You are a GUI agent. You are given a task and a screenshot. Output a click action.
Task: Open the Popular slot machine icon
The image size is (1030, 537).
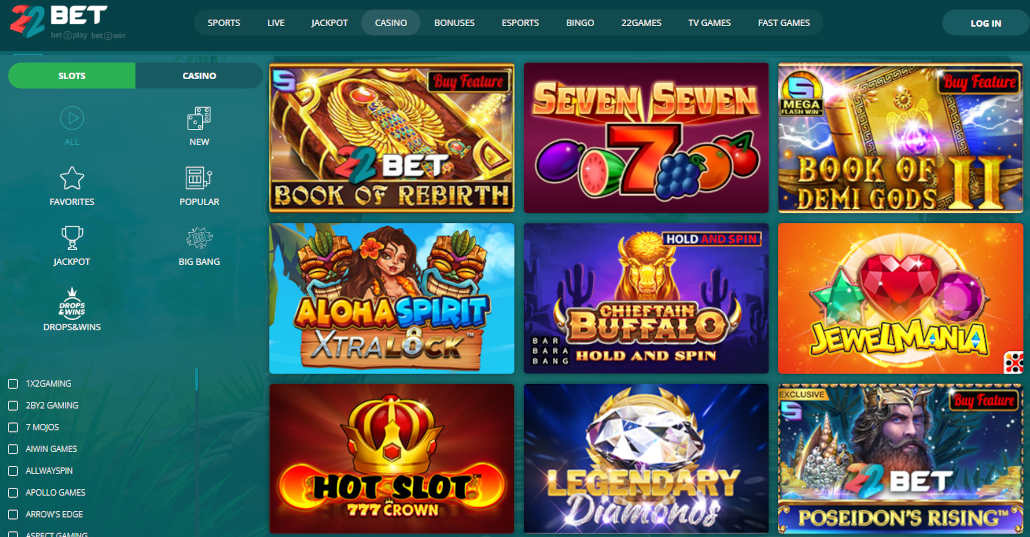point(199,179)
